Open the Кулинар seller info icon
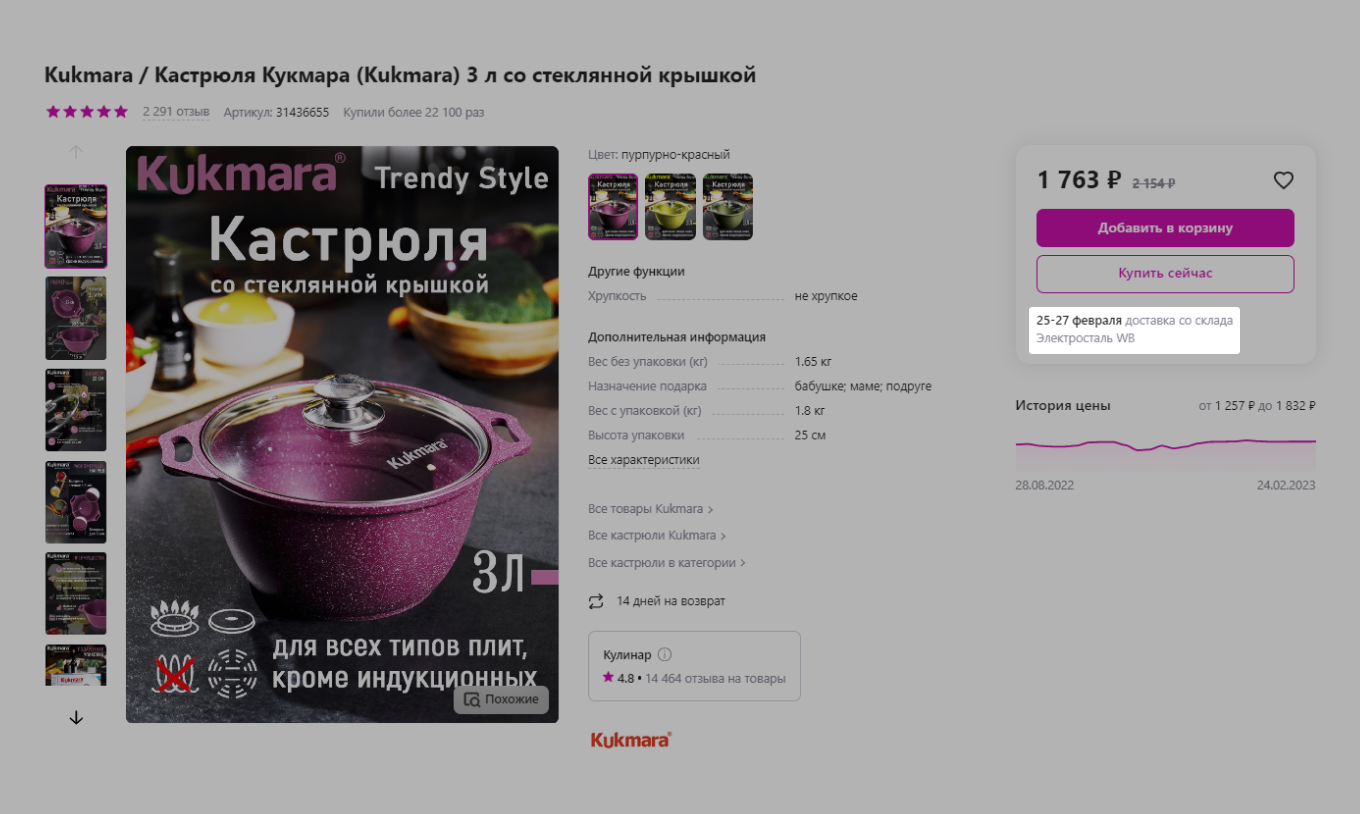 tap(665, 655)
